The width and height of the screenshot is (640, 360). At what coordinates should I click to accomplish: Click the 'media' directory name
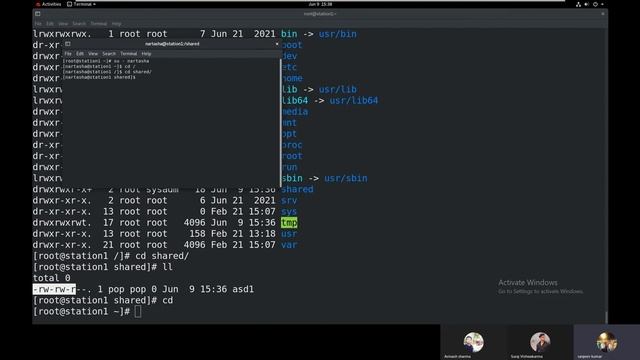[x=295, y=111]
